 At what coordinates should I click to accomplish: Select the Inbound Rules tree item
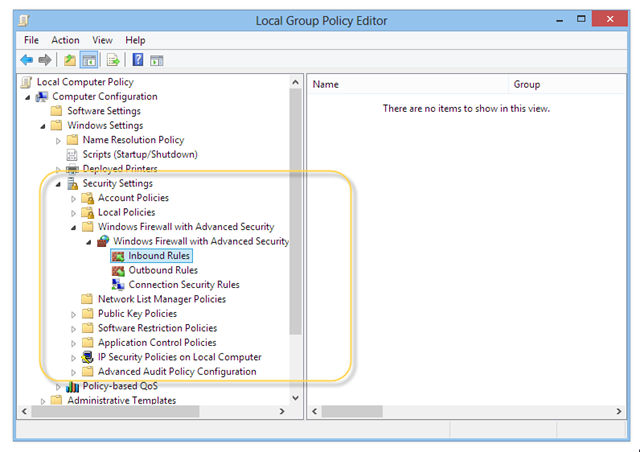pos(159,256)
